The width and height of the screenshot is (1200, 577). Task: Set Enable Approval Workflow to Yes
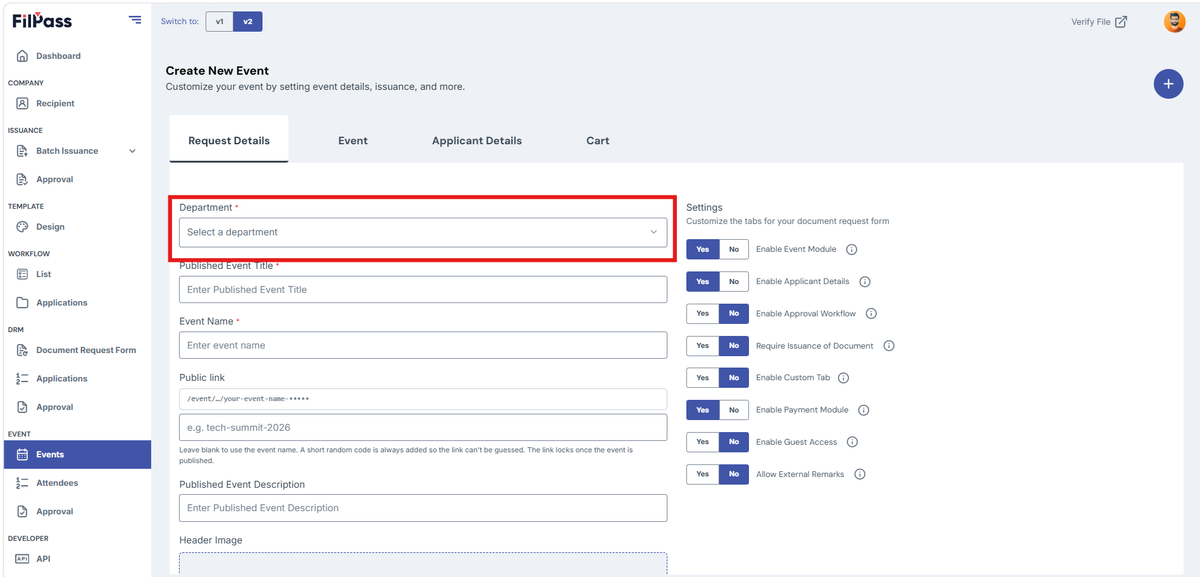click(703, 313)
